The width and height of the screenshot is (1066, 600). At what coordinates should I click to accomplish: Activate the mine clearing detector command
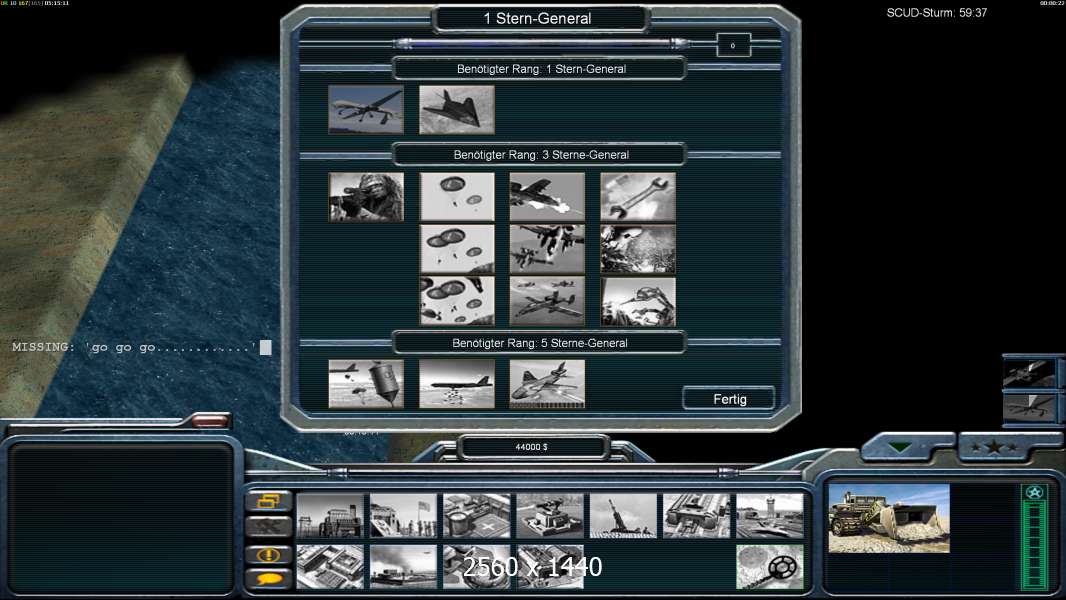[770, 567]
